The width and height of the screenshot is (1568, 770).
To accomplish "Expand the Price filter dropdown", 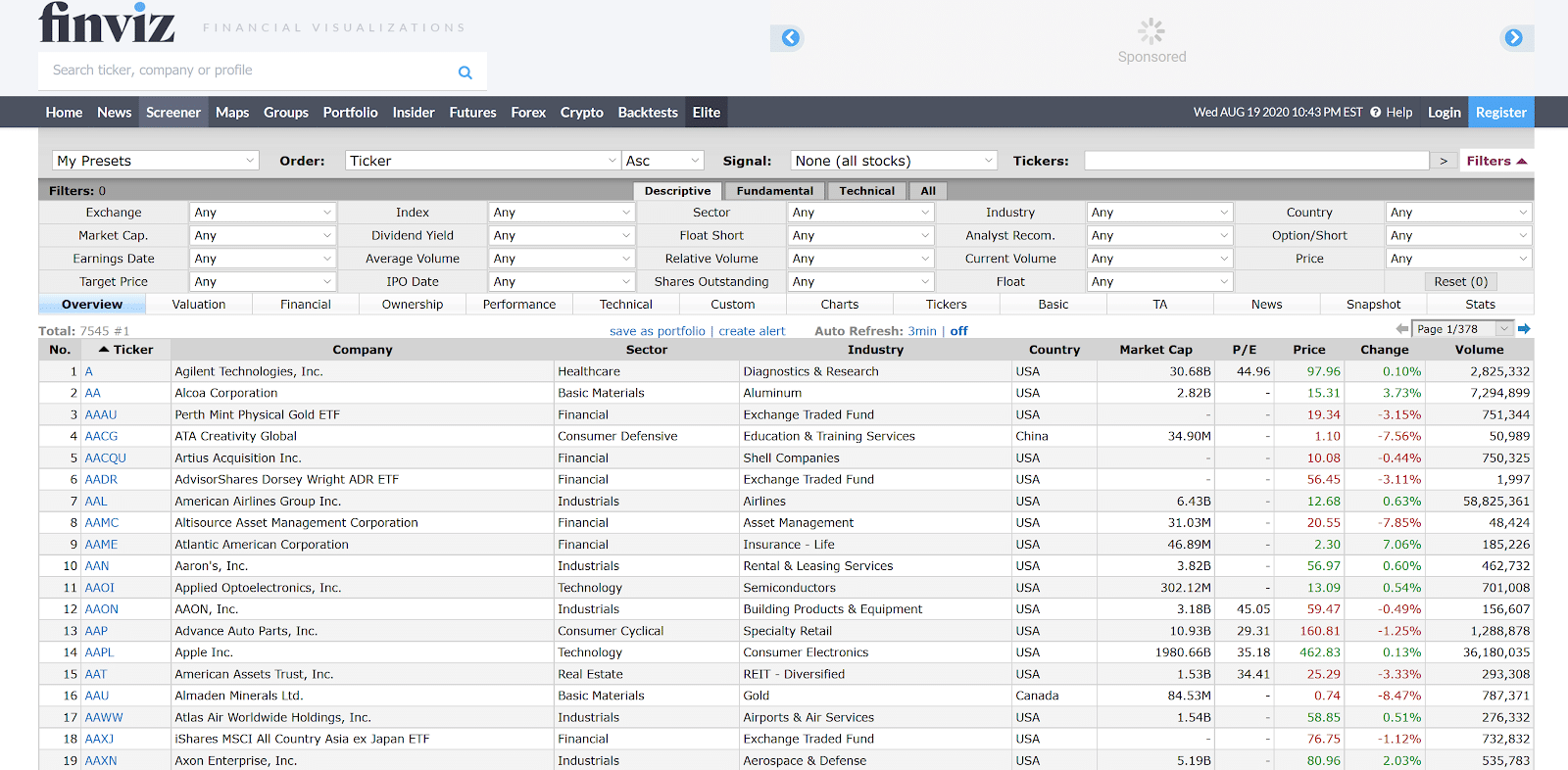I will click(x=1459, y=259).
